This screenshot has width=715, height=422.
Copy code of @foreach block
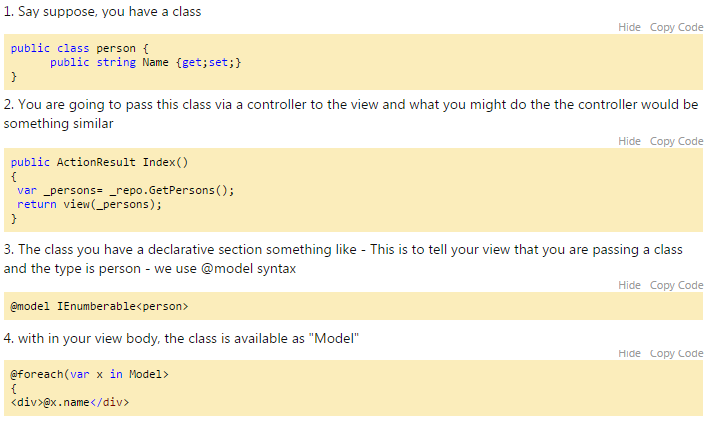676,354
